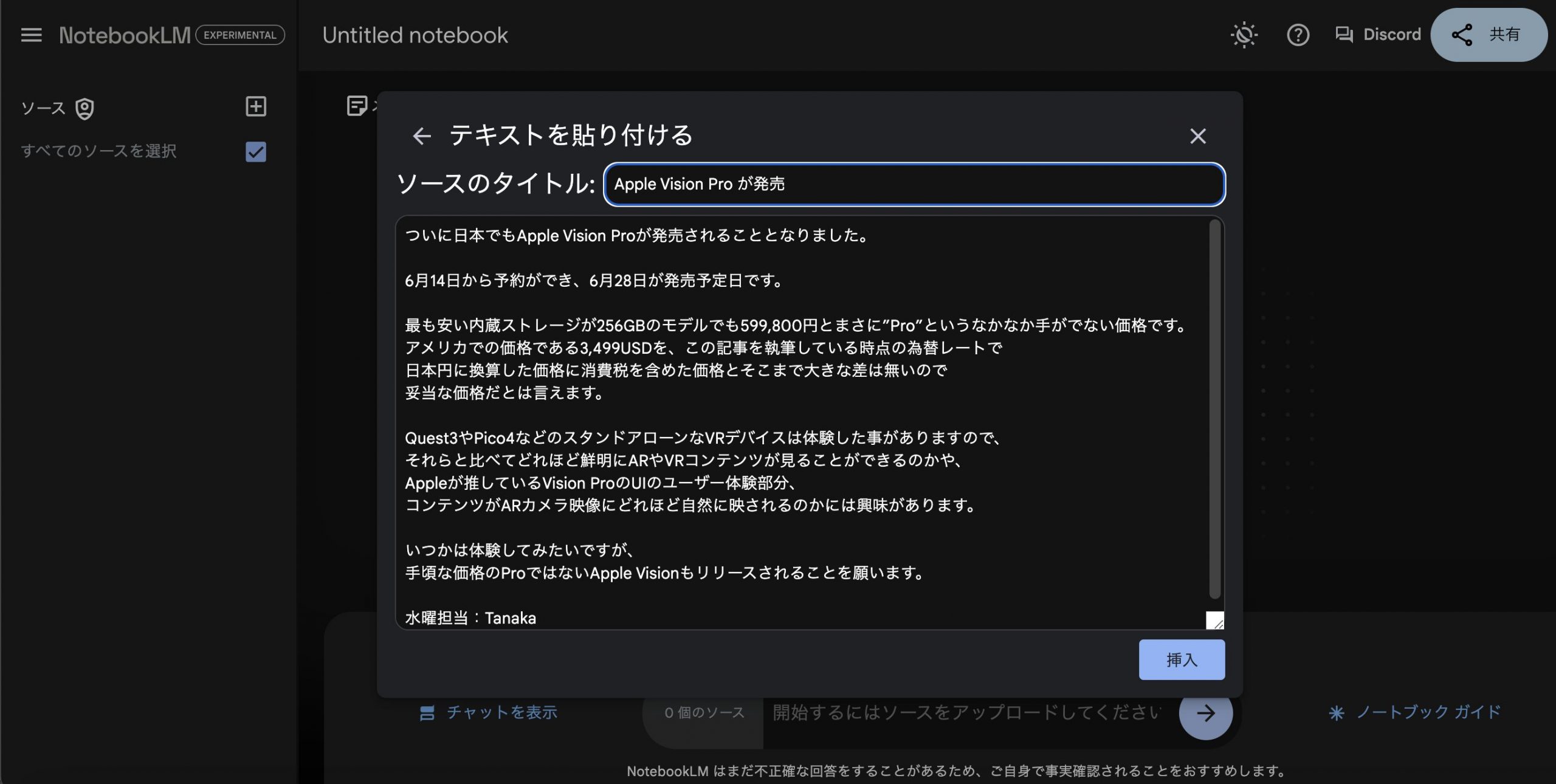This screenshot has height=784, width=1556.
Task: Click the ソースのタイトル input field
Action: [x=914, y=184]
